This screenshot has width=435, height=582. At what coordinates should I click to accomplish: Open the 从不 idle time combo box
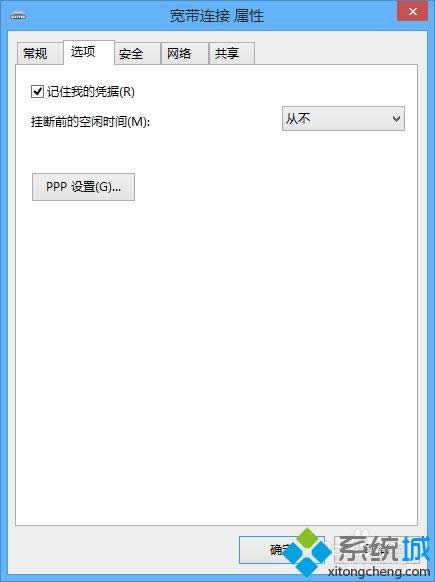tap(343, 119)
